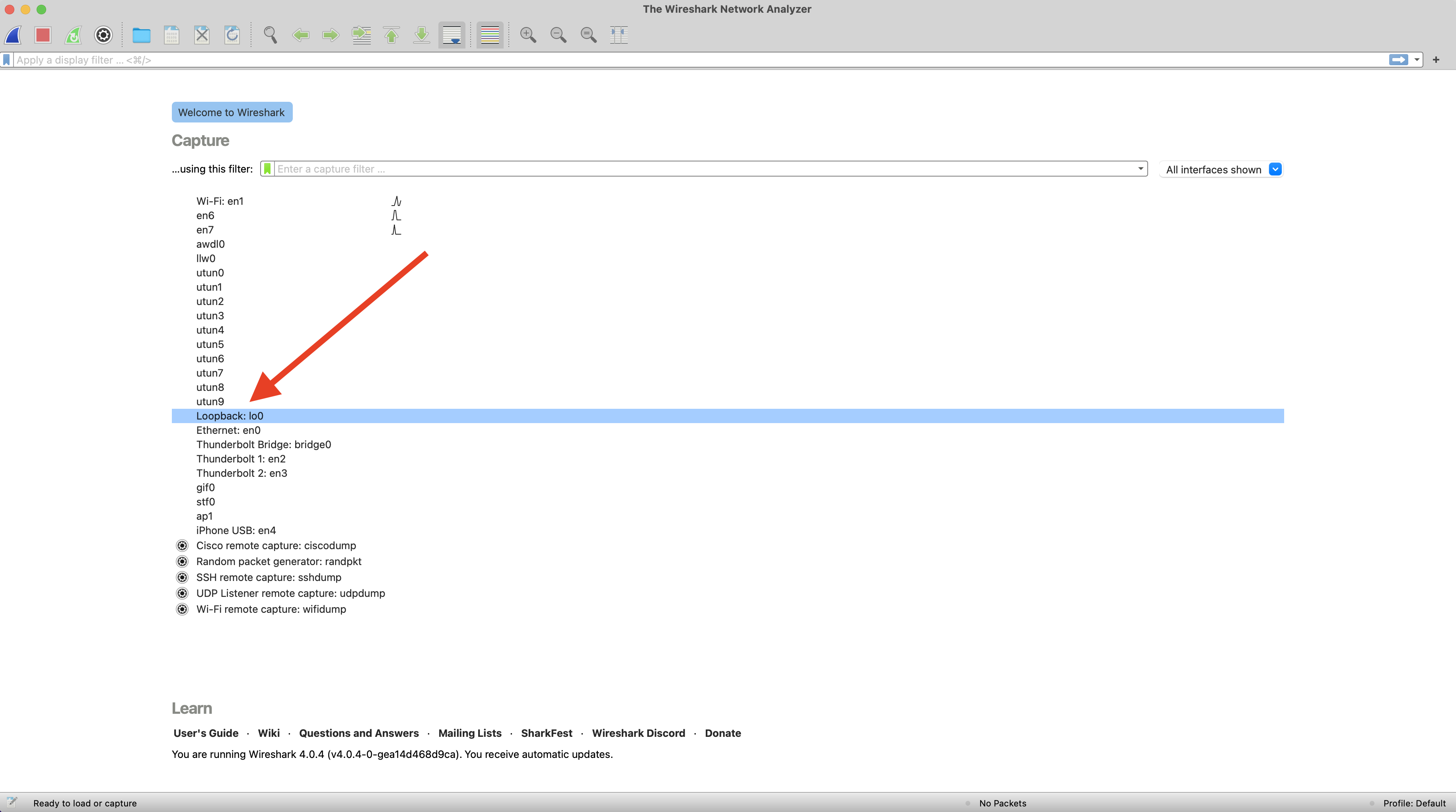Open Wireshark Discord link
Viewport: 1456px width, 812px height.
[639, 733]
